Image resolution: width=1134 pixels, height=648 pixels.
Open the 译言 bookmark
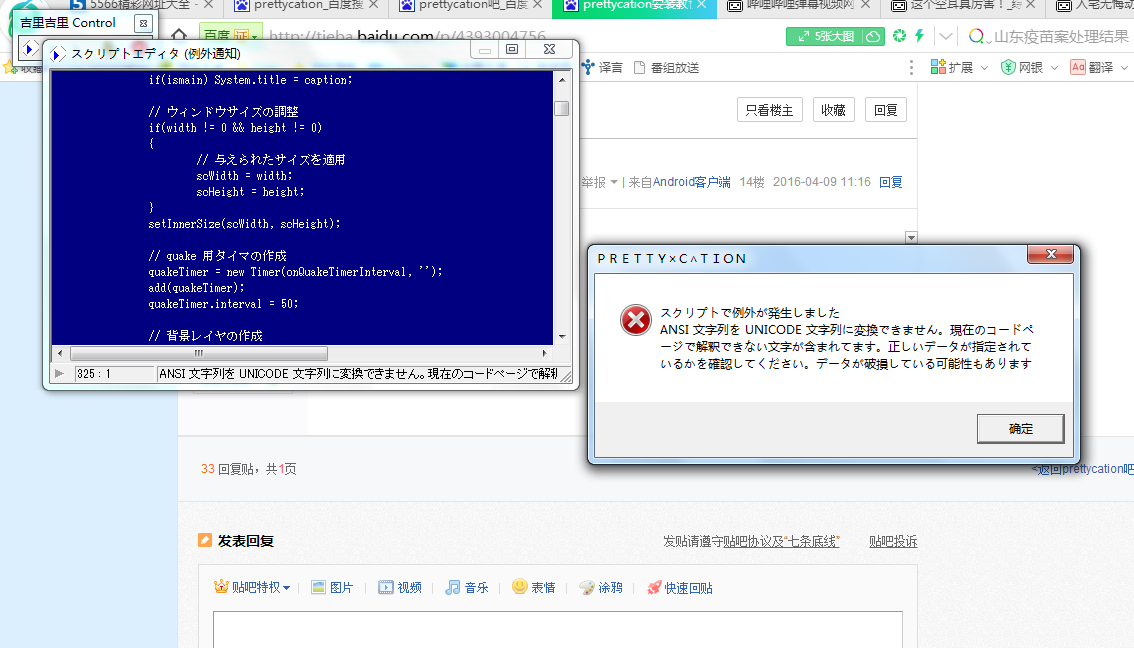(x=602, y=67)
